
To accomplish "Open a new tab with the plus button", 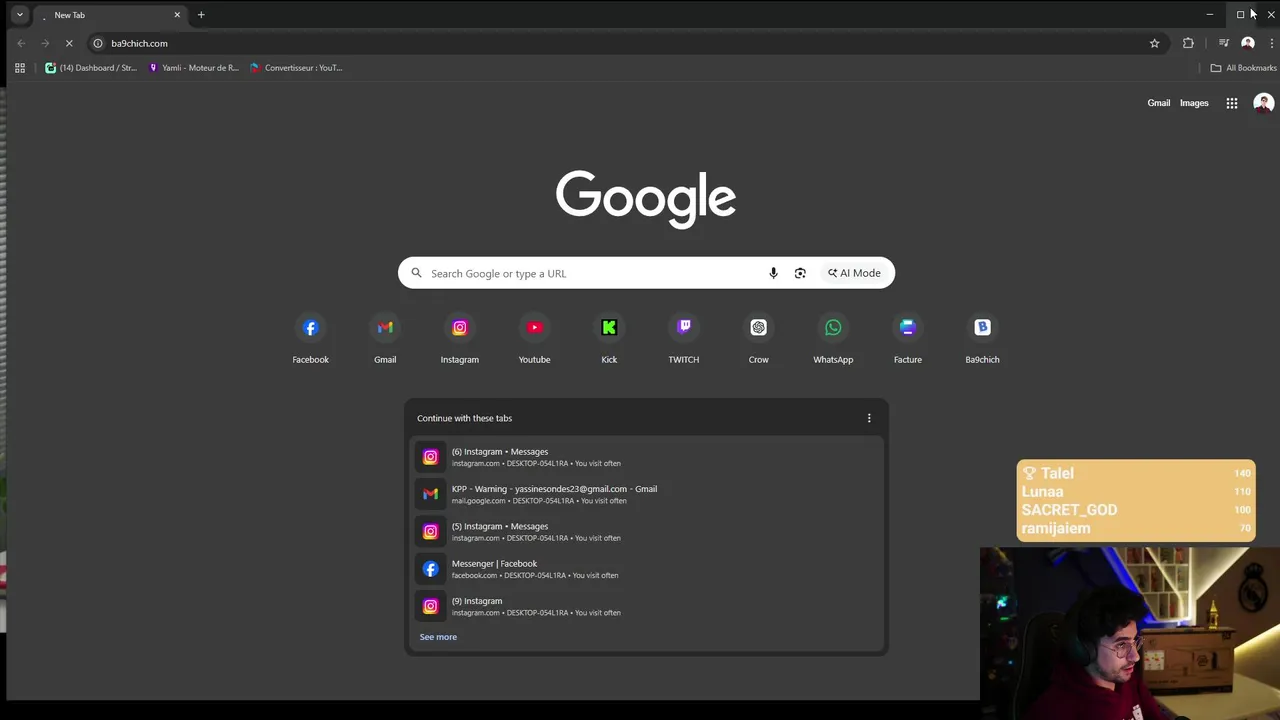I will pos(201,15).
